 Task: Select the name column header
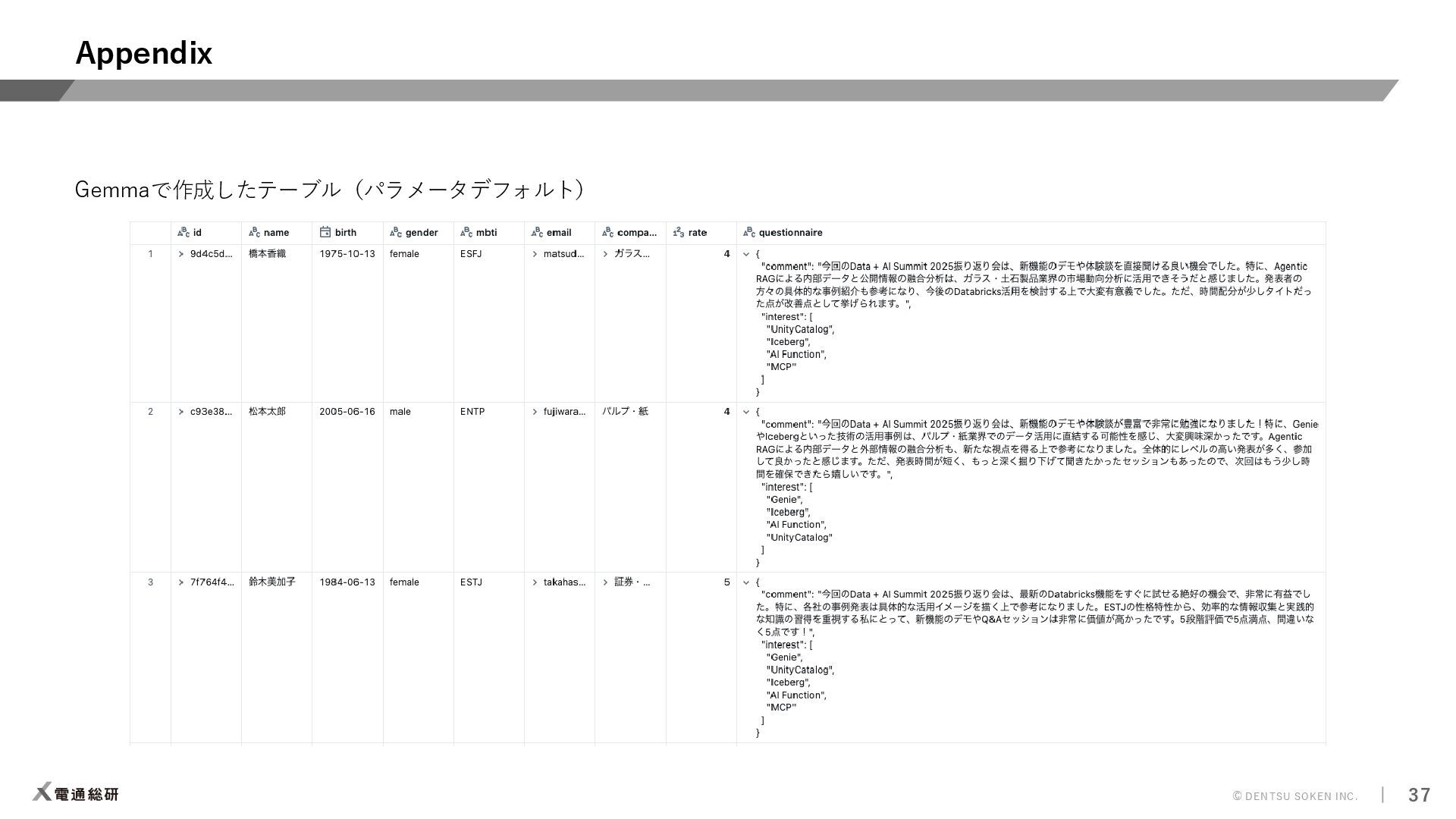(x=277, y=233)
